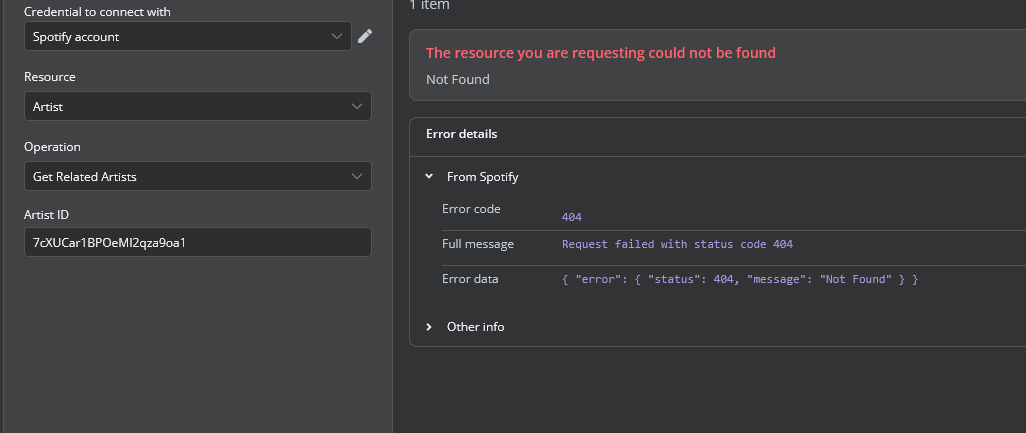Open the Resource dropdown showing Artist
Viewport: 1026px width, 433px height.
198,106
